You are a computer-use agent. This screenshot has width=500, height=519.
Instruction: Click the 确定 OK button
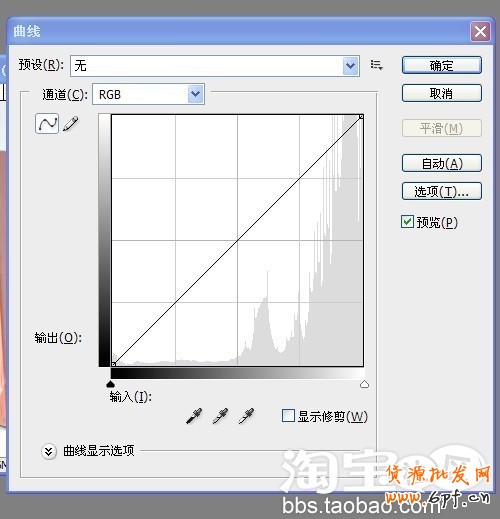tap(442, 65)
